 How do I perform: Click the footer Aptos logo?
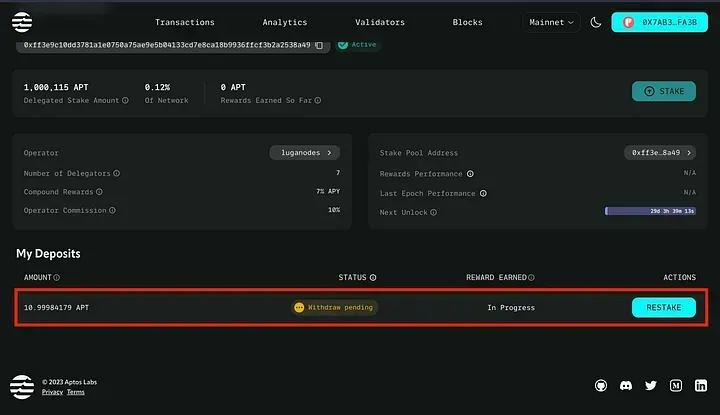[22, 387]
